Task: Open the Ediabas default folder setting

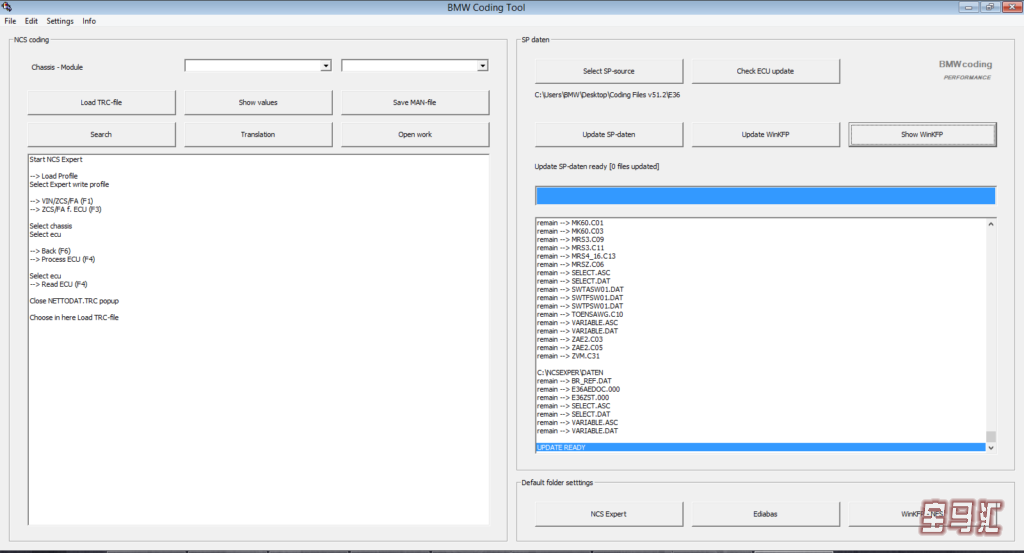Action: click(765, 514)
